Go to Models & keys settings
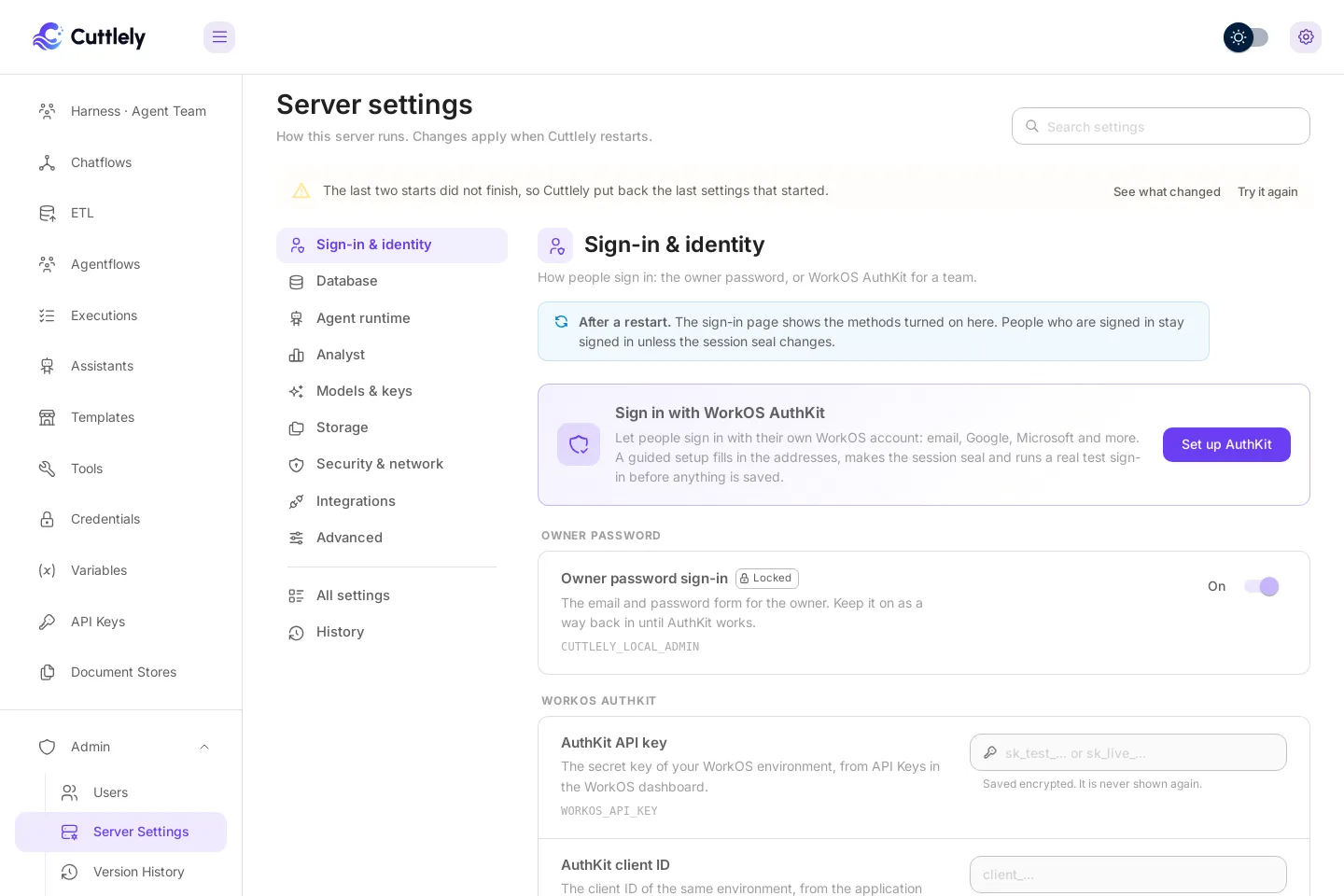Screen dimensions: 1344x896 [392, 391]
